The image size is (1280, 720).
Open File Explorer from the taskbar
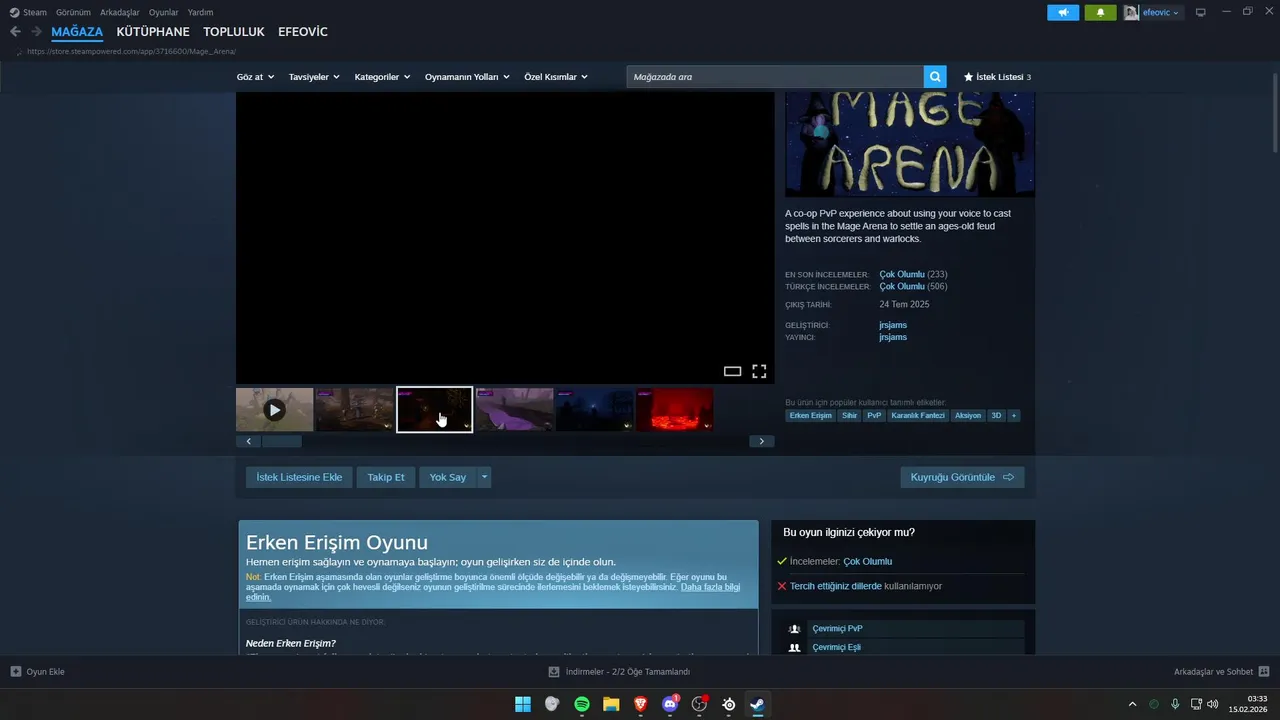pyautogui.click(x=611, y=704)
